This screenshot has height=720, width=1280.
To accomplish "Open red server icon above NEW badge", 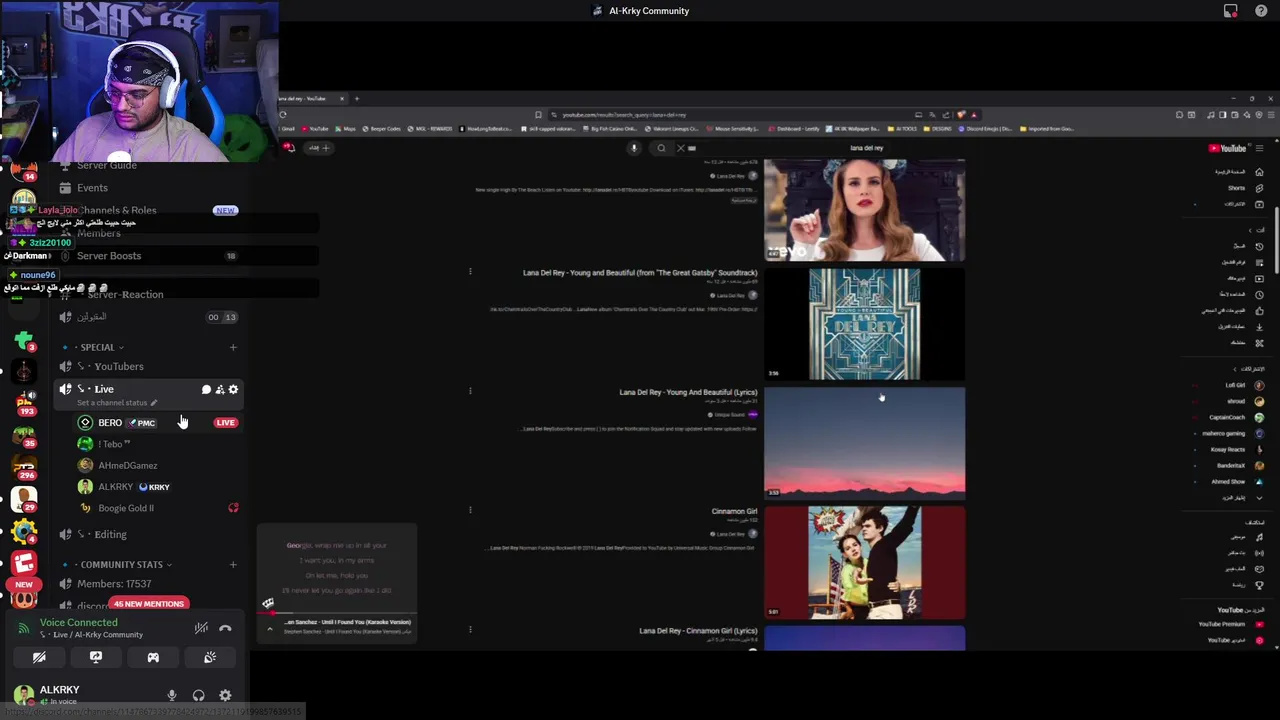I will coord(24,563).
